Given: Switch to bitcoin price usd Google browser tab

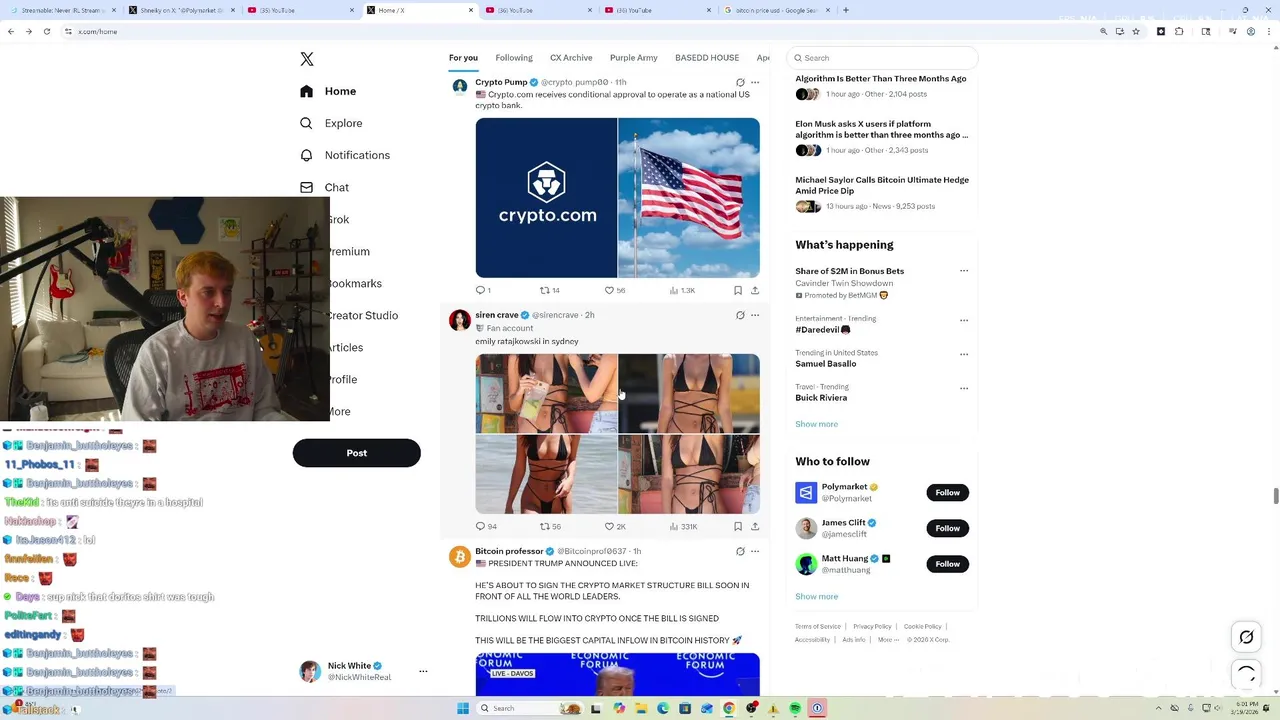Looking at the screenshot, I should [x=776, y=10].
